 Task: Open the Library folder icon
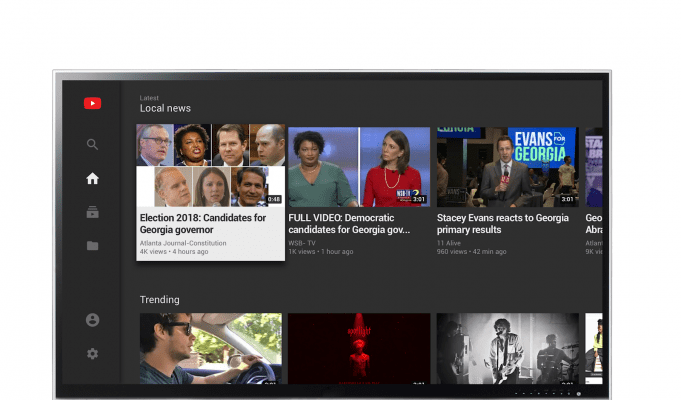[x=92, y=246]
